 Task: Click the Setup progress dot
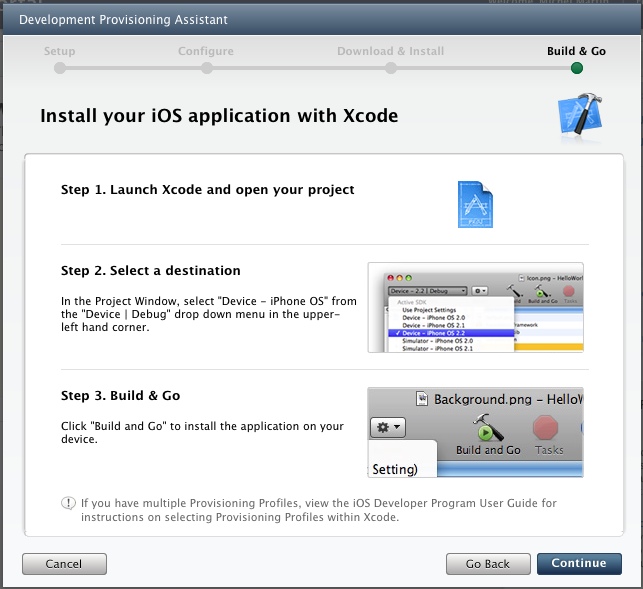(60, 68)
